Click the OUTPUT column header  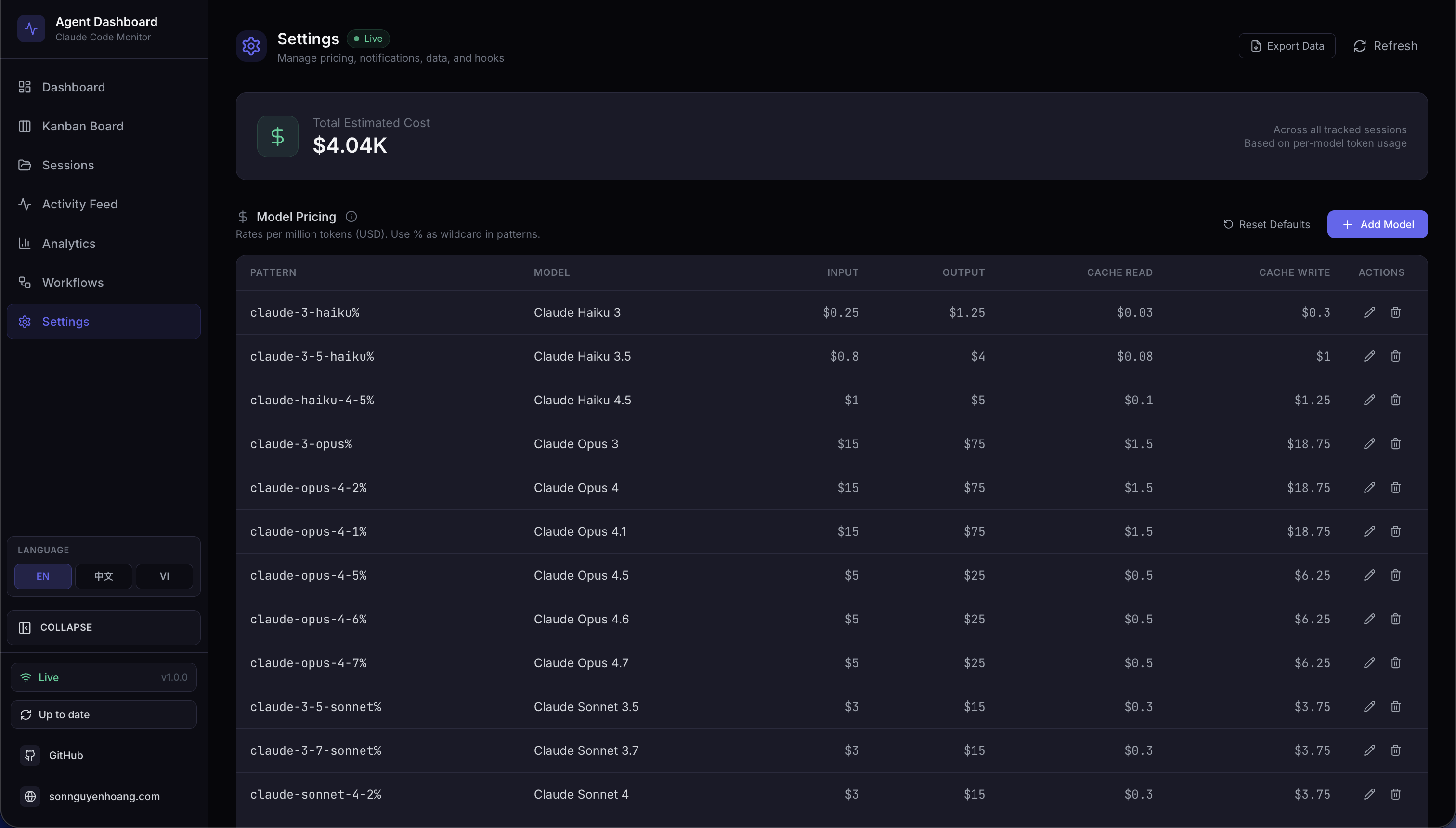coord(963,272)
